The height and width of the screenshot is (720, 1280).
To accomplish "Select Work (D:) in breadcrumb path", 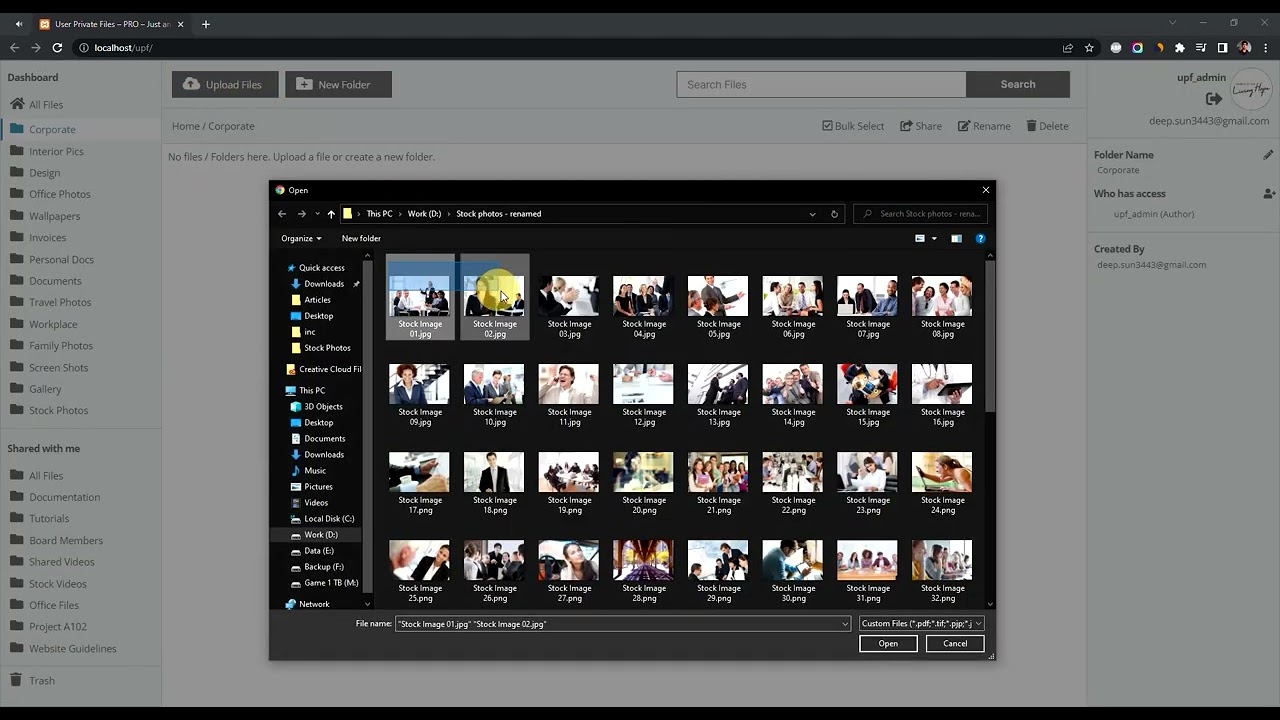I will click(424, 214).
